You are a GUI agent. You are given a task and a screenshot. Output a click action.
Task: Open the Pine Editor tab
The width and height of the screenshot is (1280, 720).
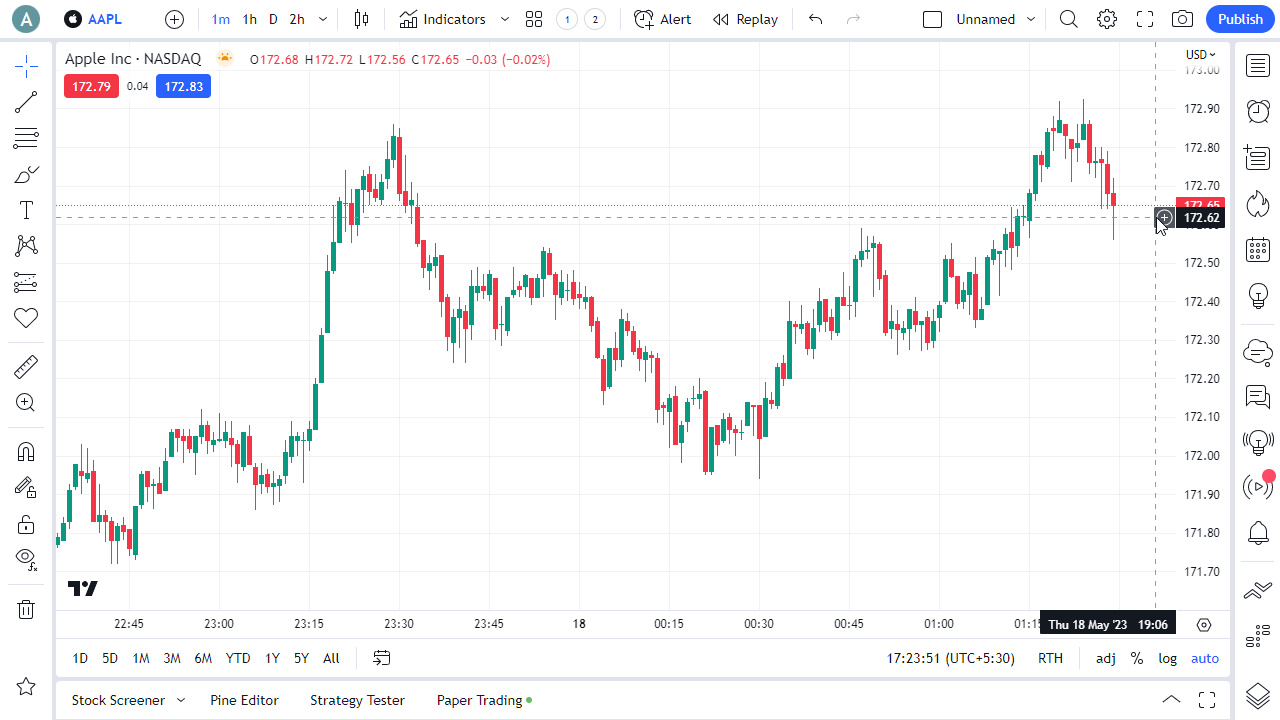click(x=244, y=700)
